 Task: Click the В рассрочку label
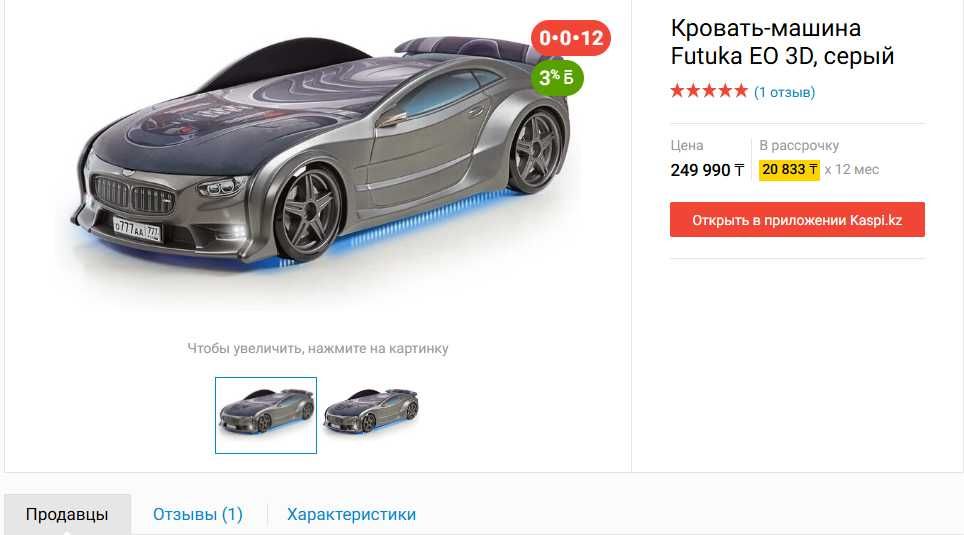coord(799,146)
